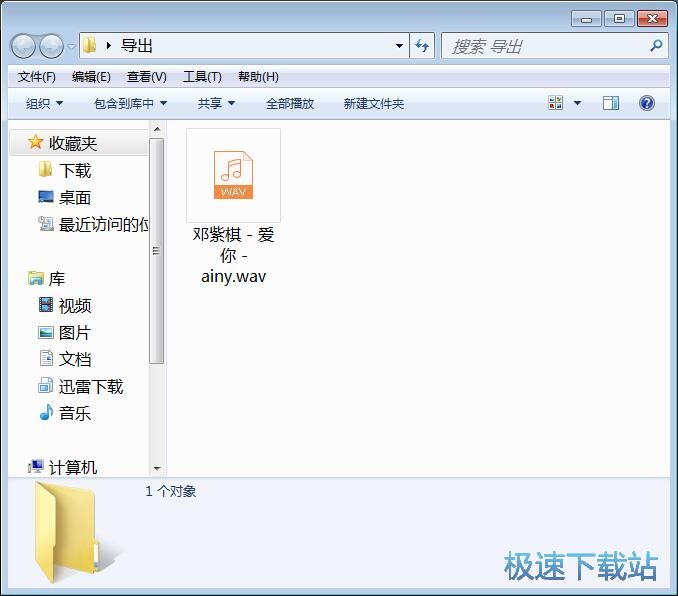This screenshot has width=678, height=596.
Task: Open the 包含到库中 dropdown
Action: click(x=130, y=103)
